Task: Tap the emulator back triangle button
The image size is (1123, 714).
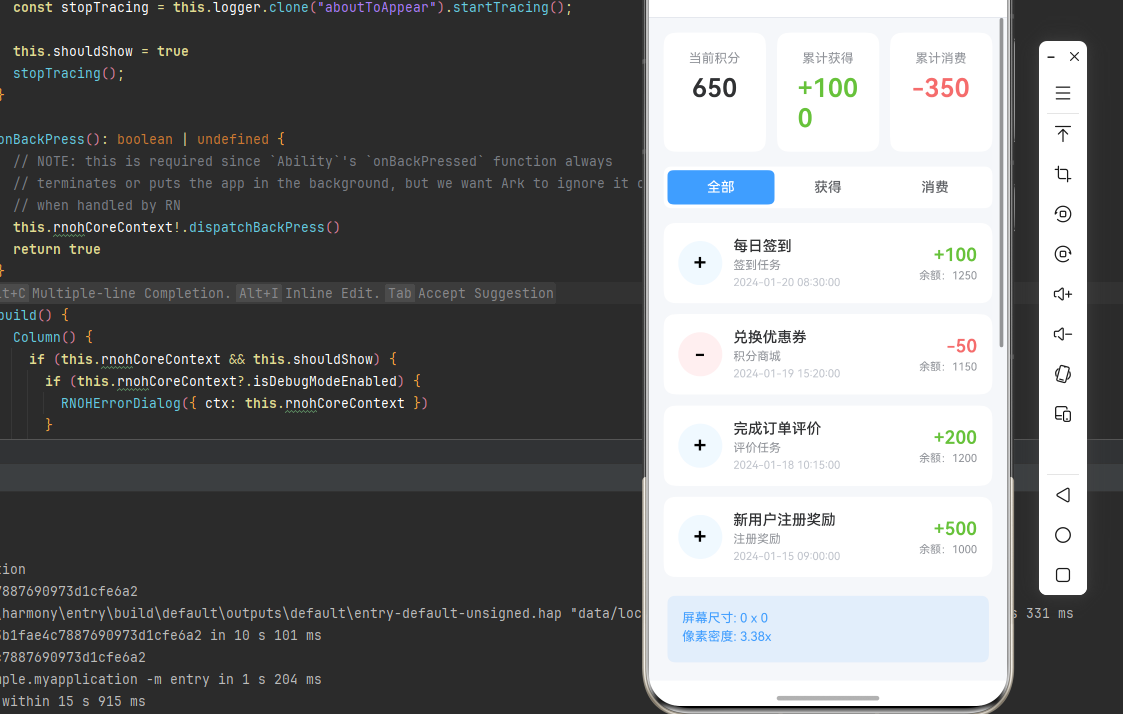Action: coord(1063,495)
